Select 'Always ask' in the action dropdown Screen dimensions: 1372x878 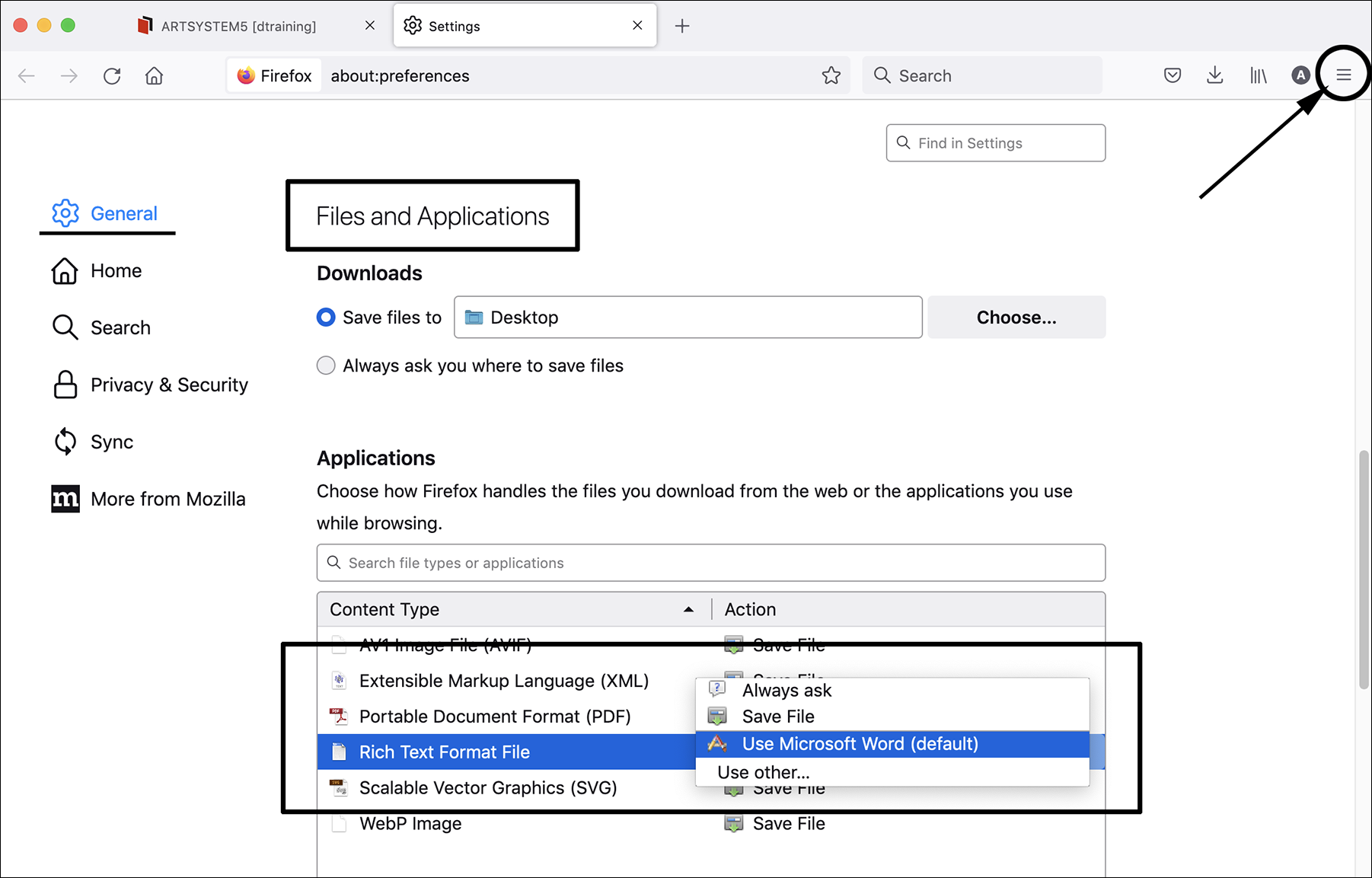tap(787, 691)
